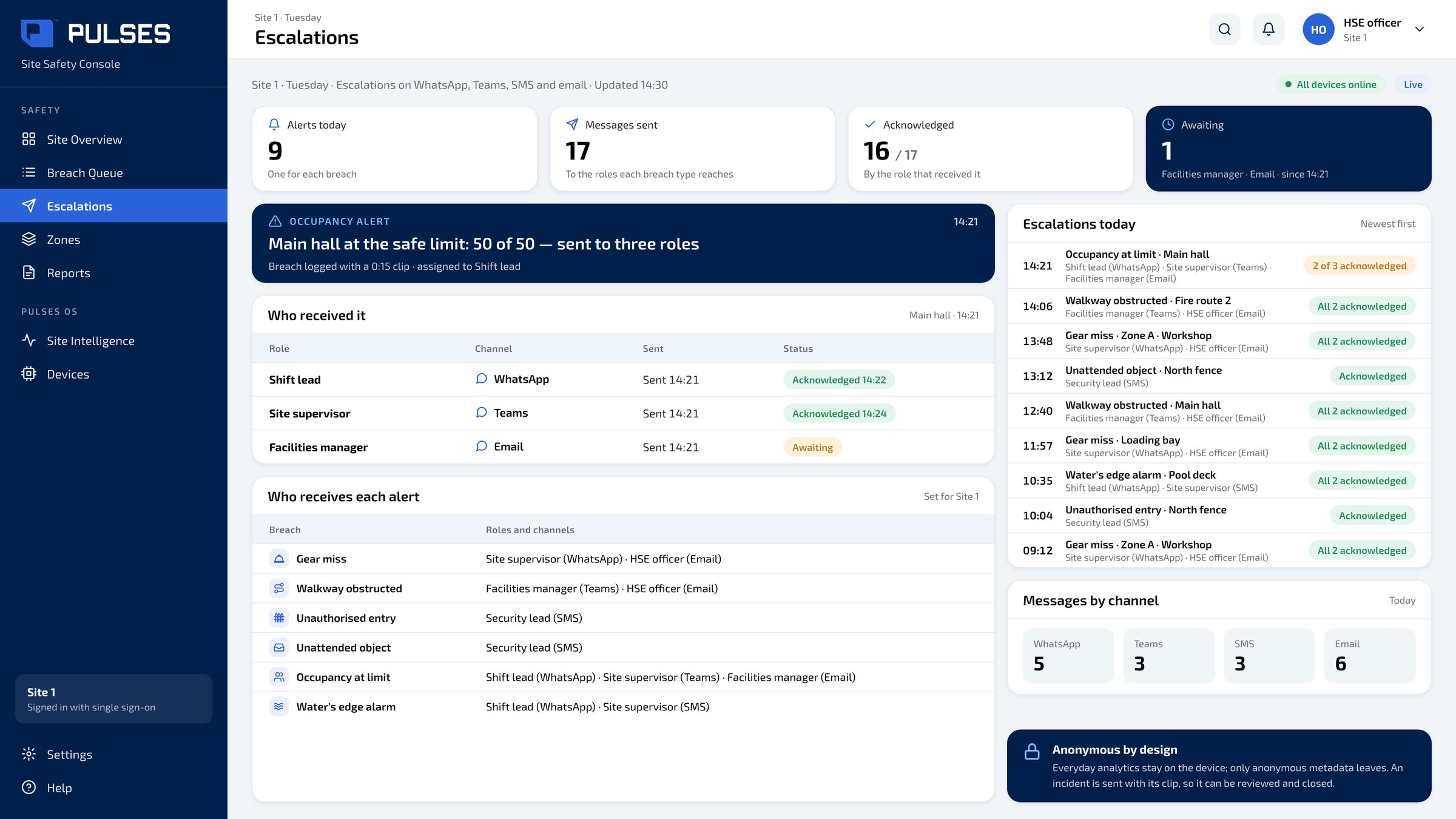Go to Breach Queue
This screenshot has height=819, width=1456.
click(113, 173)
